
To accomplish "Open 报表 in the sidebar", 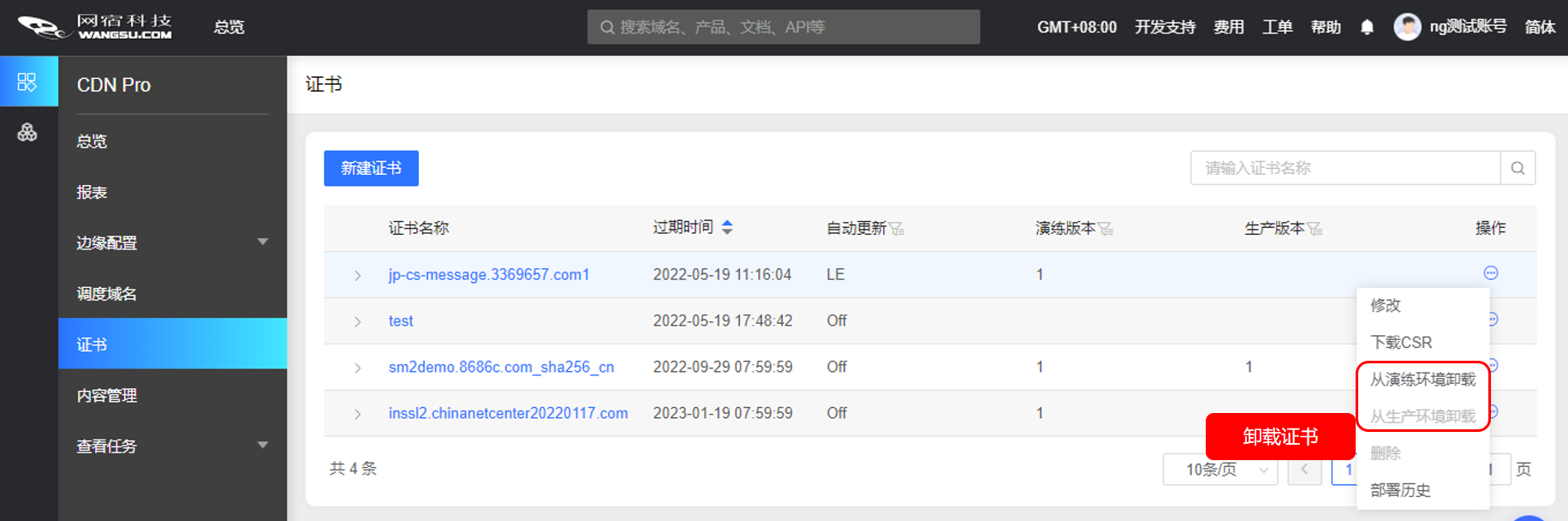I will click(x=92, y=192).
